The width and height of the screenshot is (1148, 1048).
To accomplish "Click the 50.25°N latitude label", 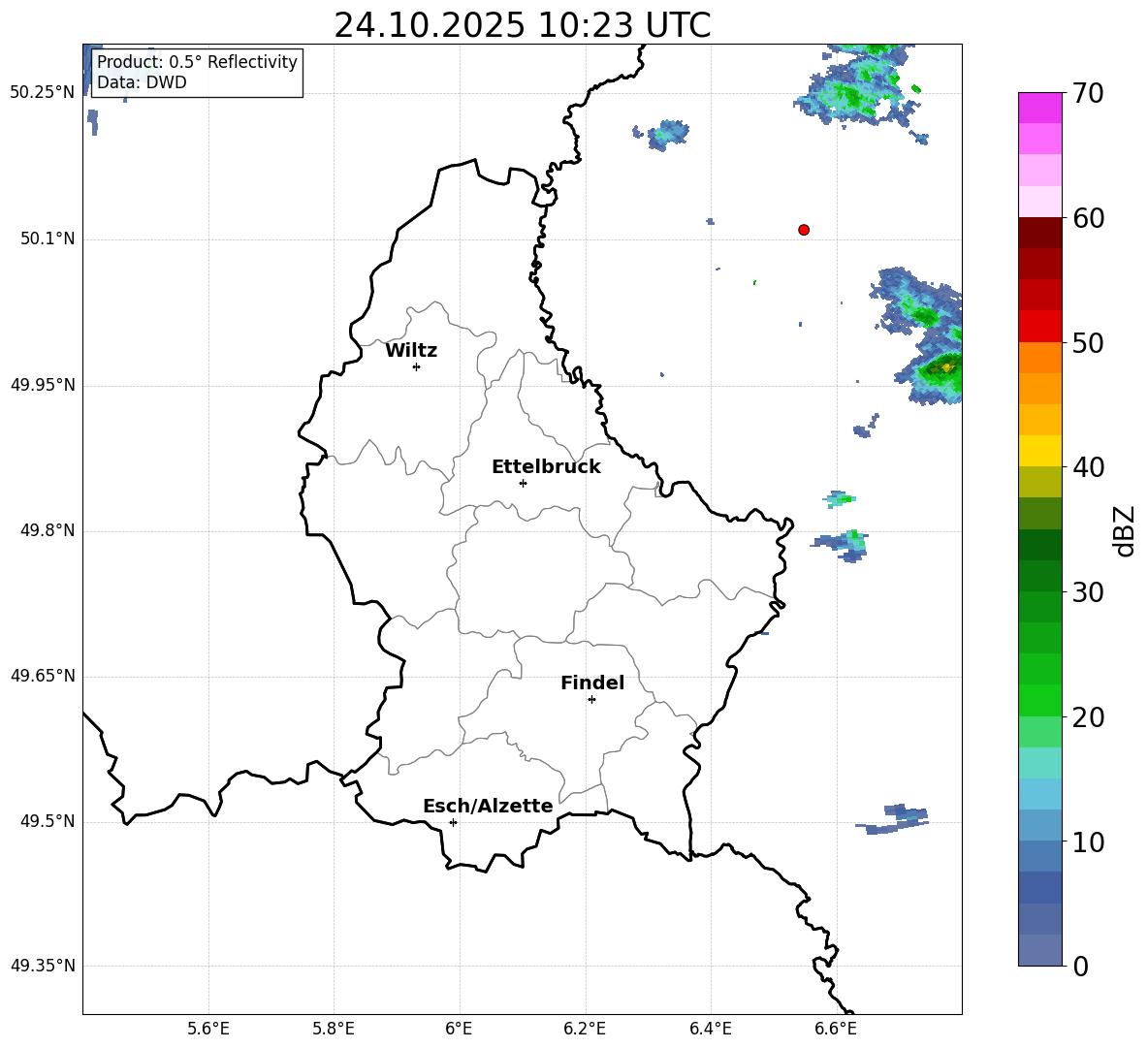I will 43,93.
